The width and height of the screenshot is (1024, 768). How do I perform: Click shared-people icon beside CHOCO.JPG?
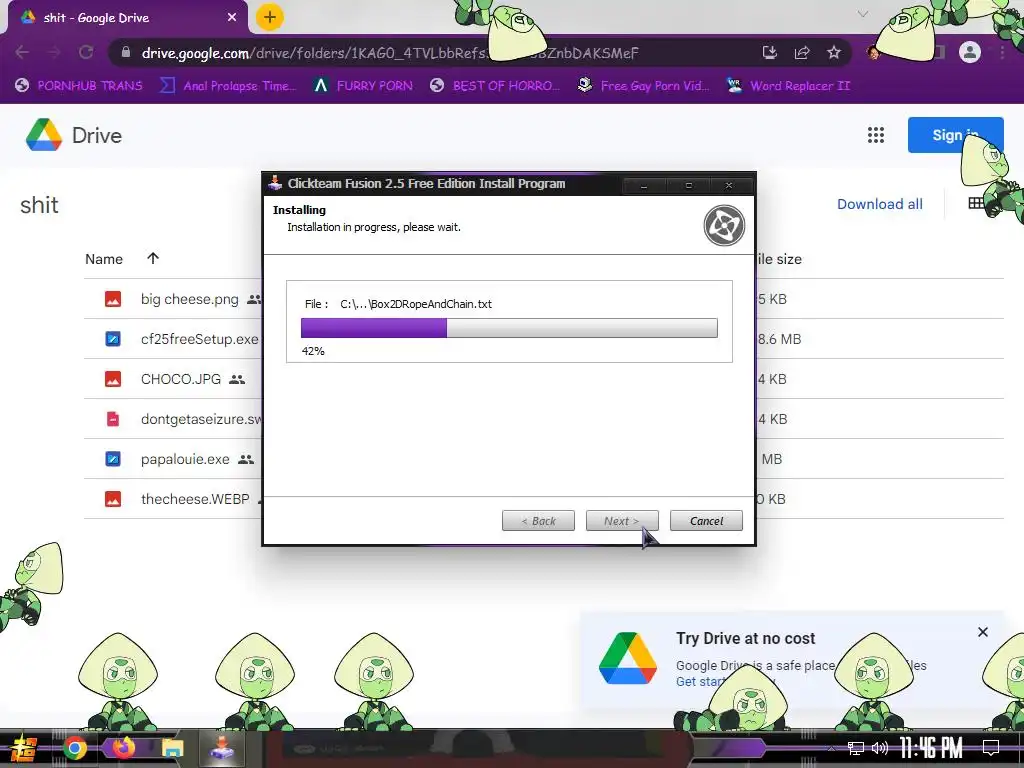pyautogui.click(x=237, y=379)
